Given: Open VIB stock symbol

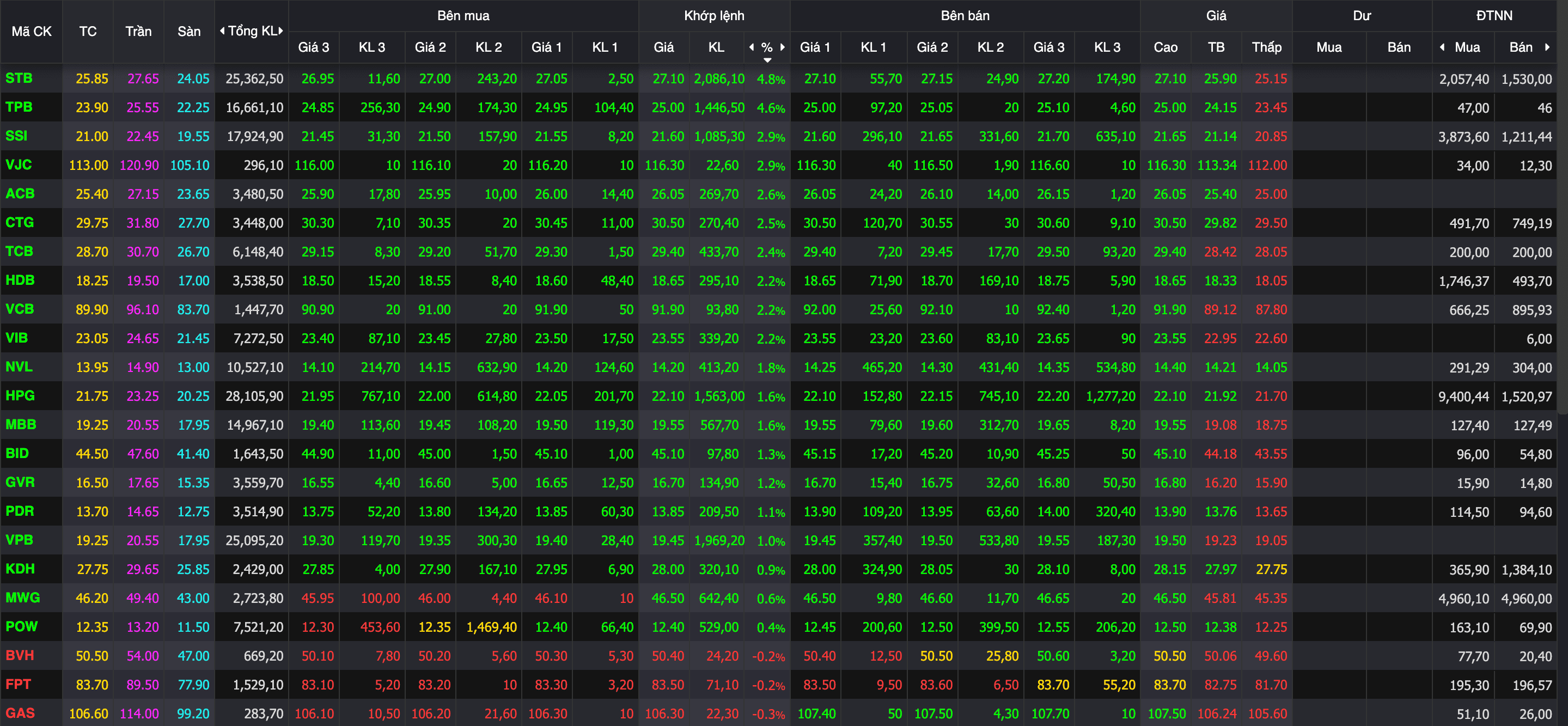Looking at the screenshot, I should [x=16, y=338].
